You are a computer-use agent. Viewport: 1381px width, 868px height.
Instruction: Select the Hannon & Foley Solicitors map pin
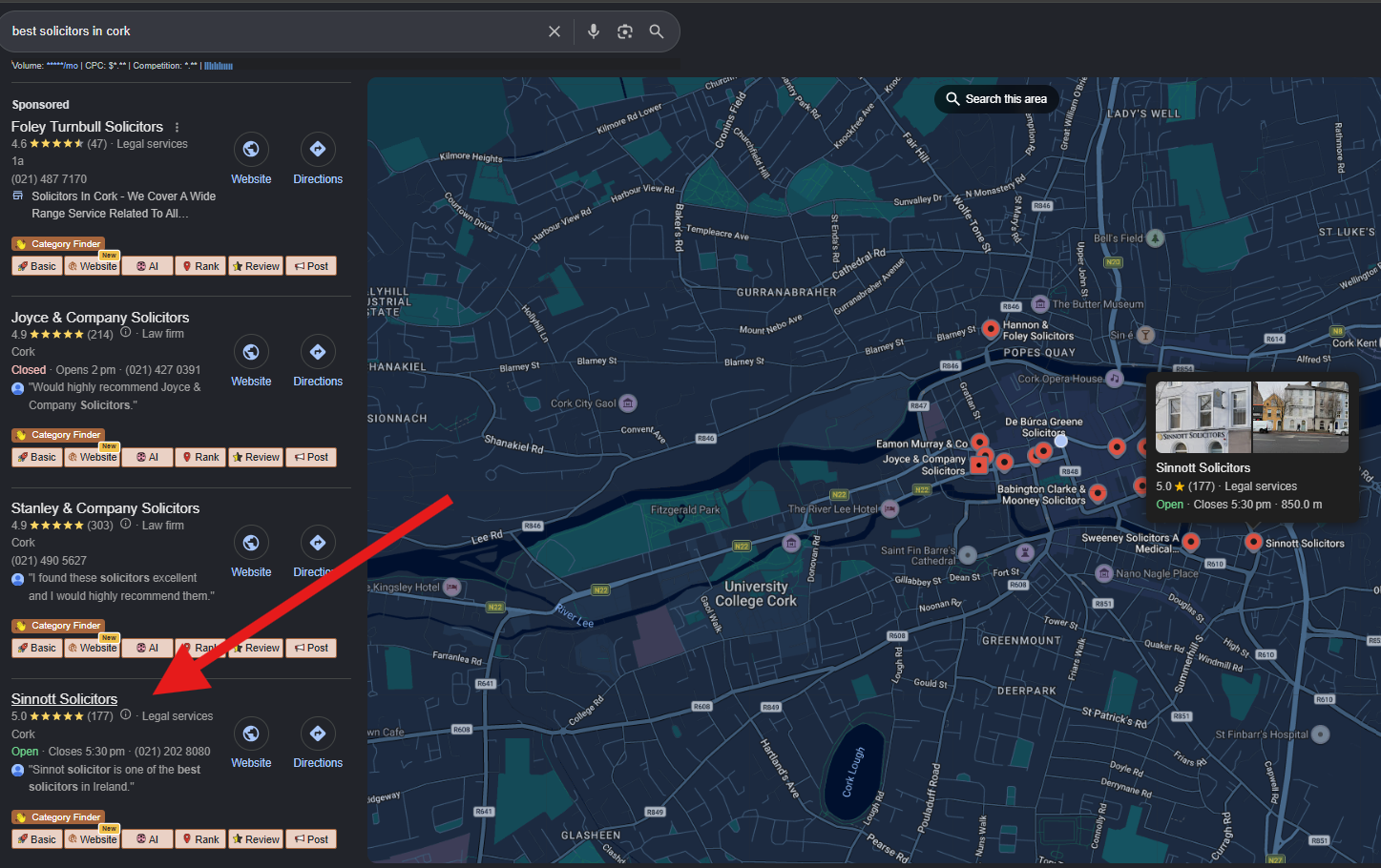(991, 329)
